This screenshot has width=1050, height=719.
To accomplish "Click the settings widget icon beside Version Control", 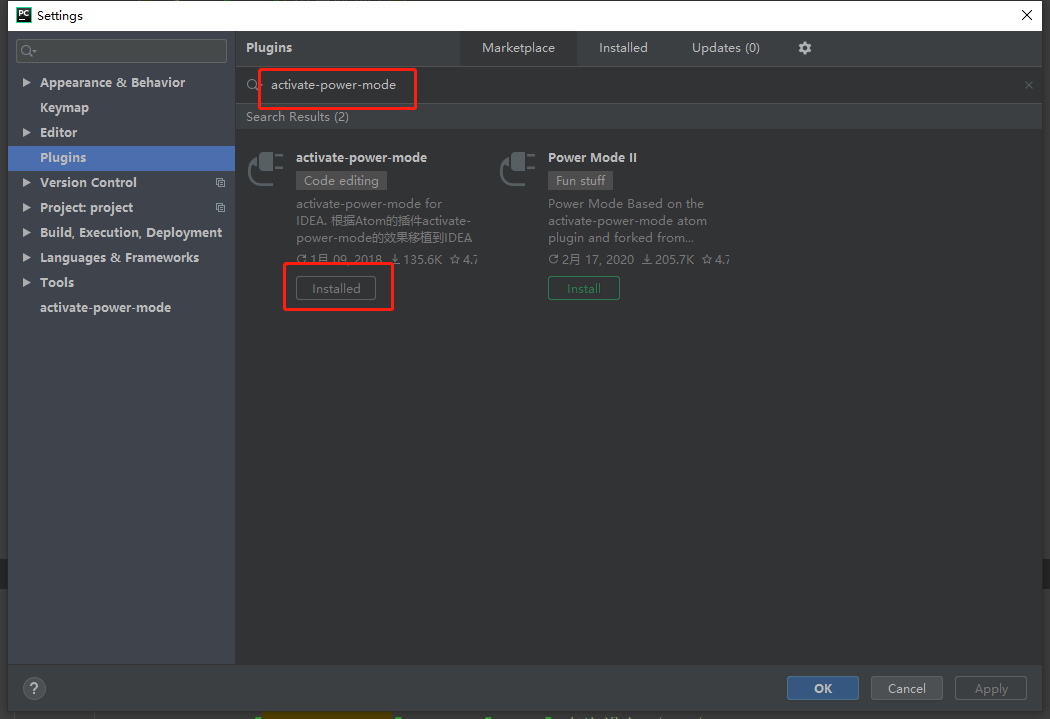I will pos(220,182).
